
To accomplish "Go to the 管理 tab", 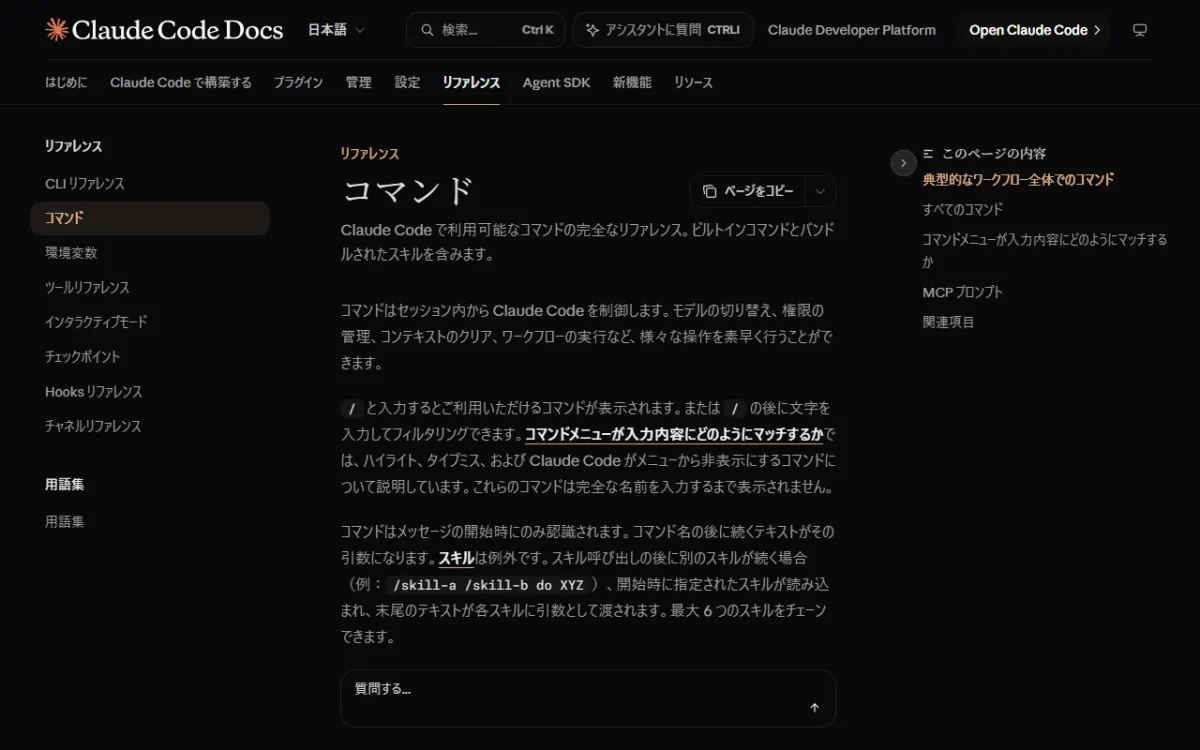I will point(358,82).
